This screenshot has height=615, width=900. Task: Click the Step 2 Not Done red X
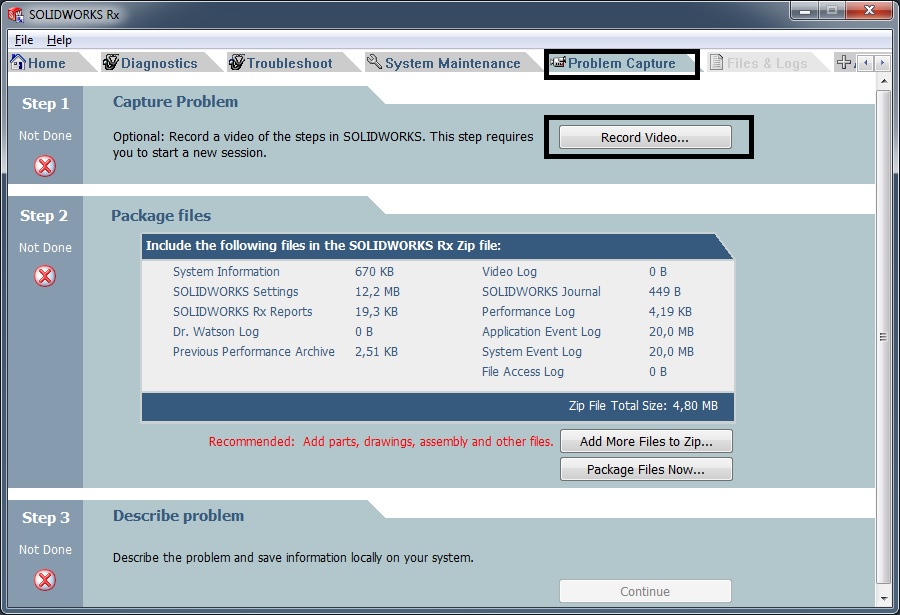click(x=45, y=276)
